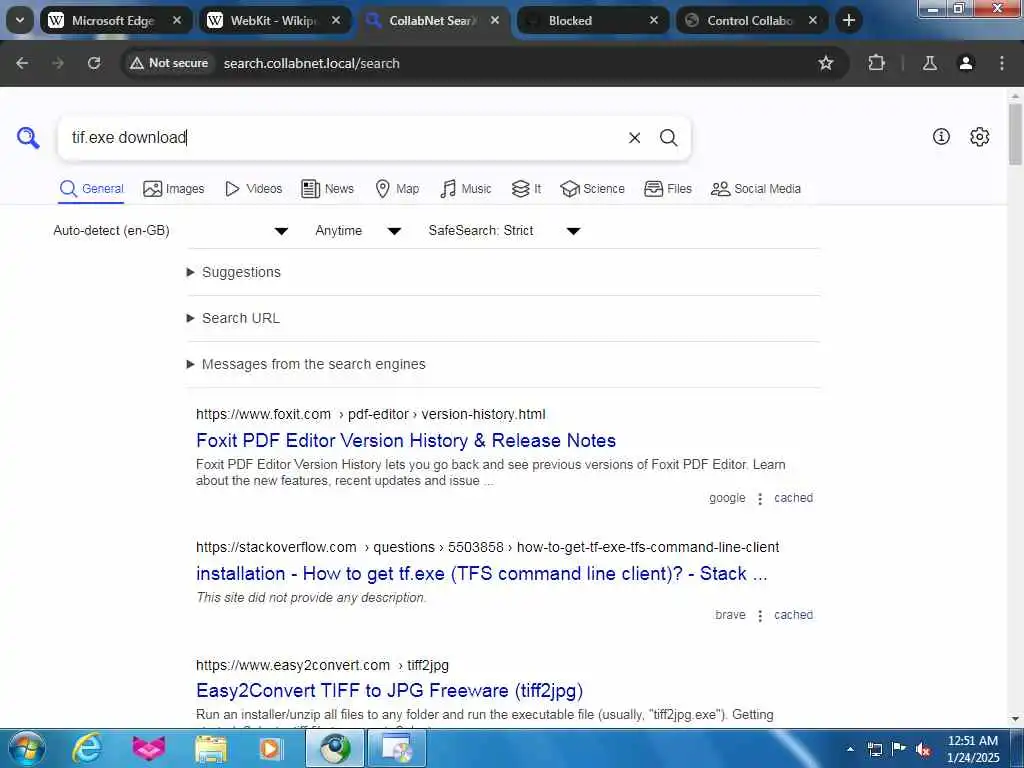Open the stackoverflow tf.exe installation result

pos(482,574)
